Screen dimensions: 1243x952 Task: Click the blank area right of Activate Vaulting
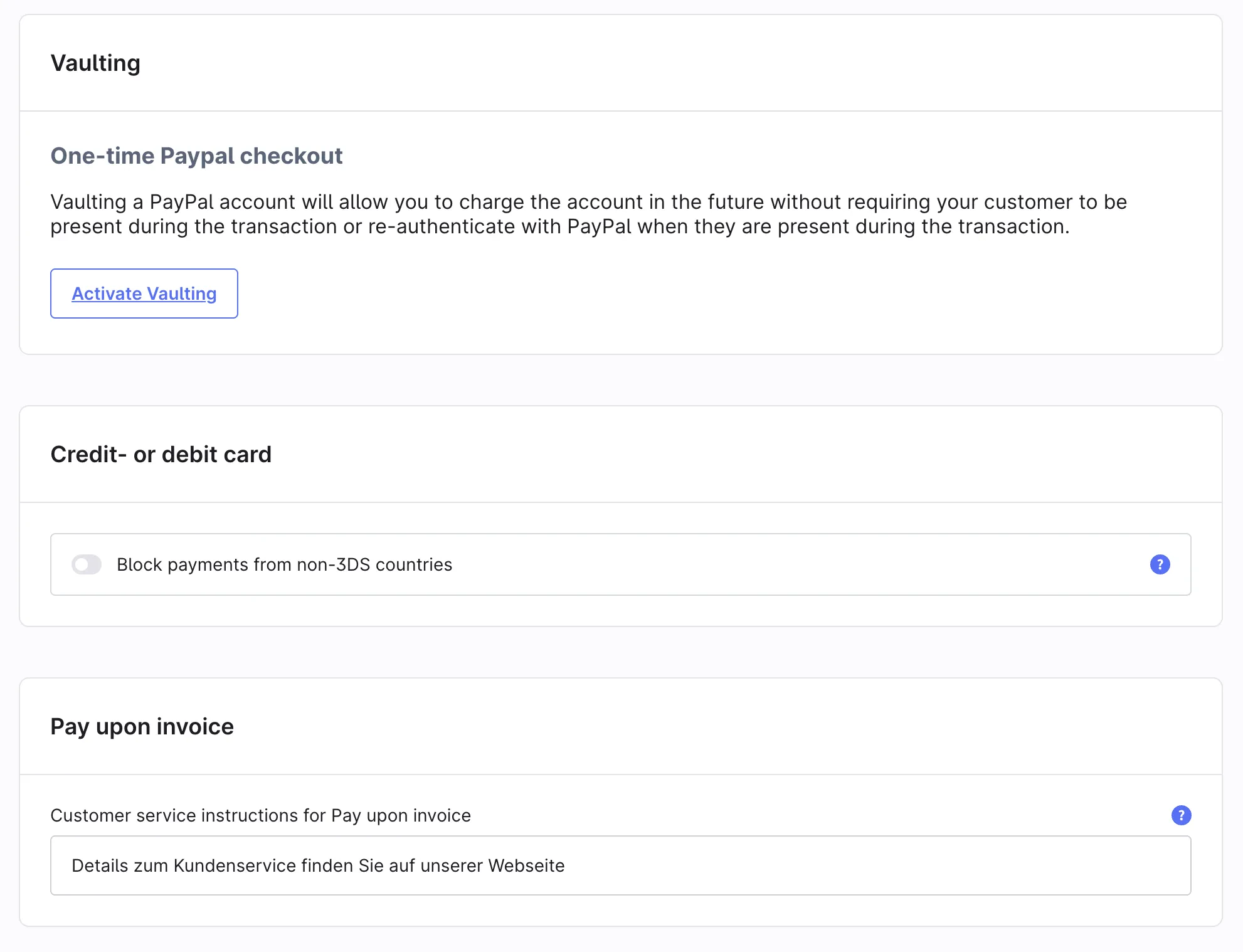point(627,294)
